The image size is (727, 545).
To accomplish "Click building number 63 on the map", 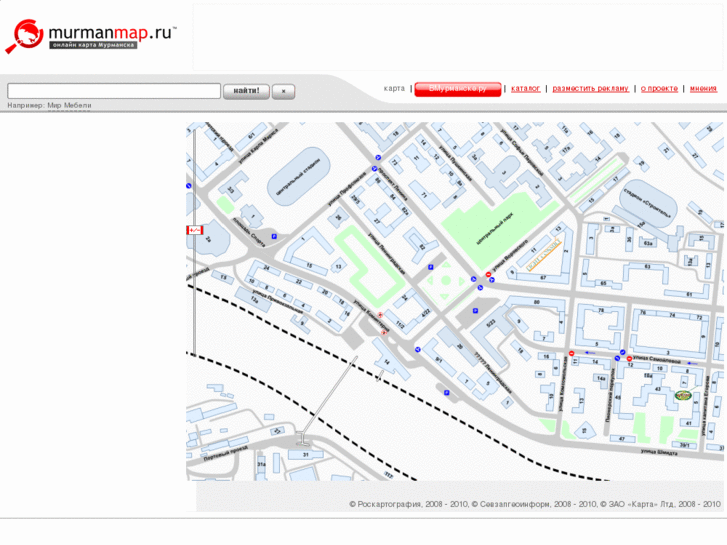I will point(647,267).
